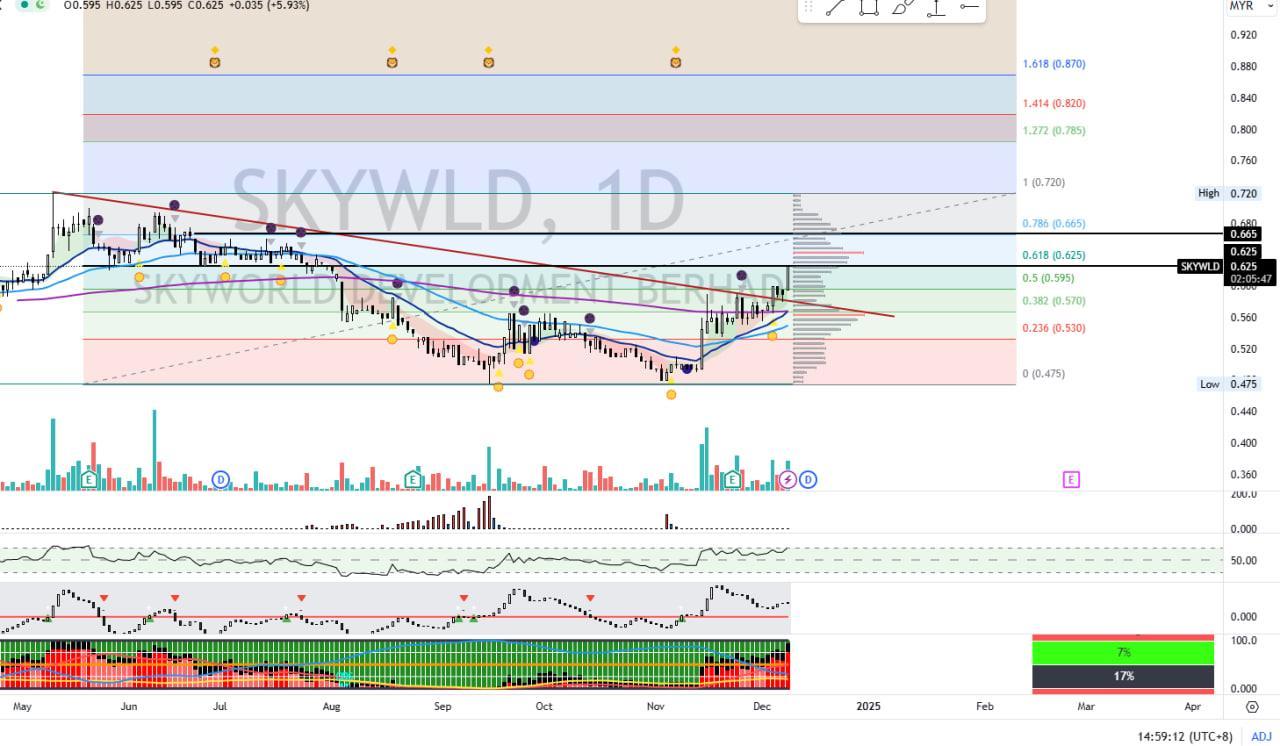
Task: Click the earnings E marker near May
Action: [x=89, y=480]
